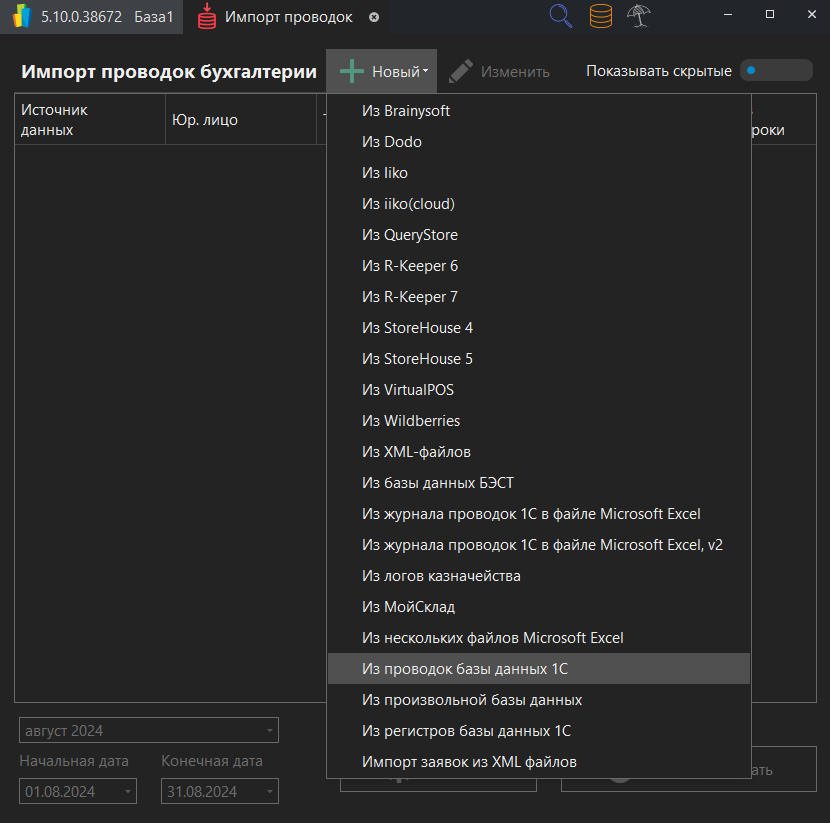
Task: Click the green plus icon on Новый button
Action: (x=352, y=71)
